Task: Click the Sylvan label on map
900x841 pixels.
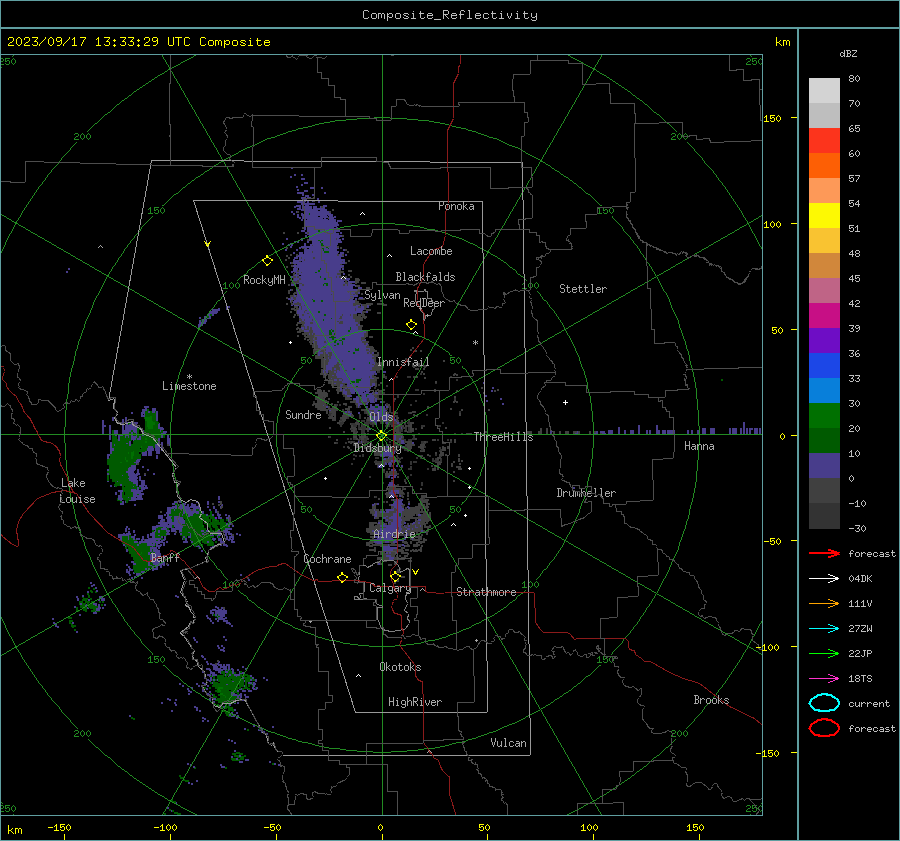Action: pyautogui.click(x=382, y=295)
